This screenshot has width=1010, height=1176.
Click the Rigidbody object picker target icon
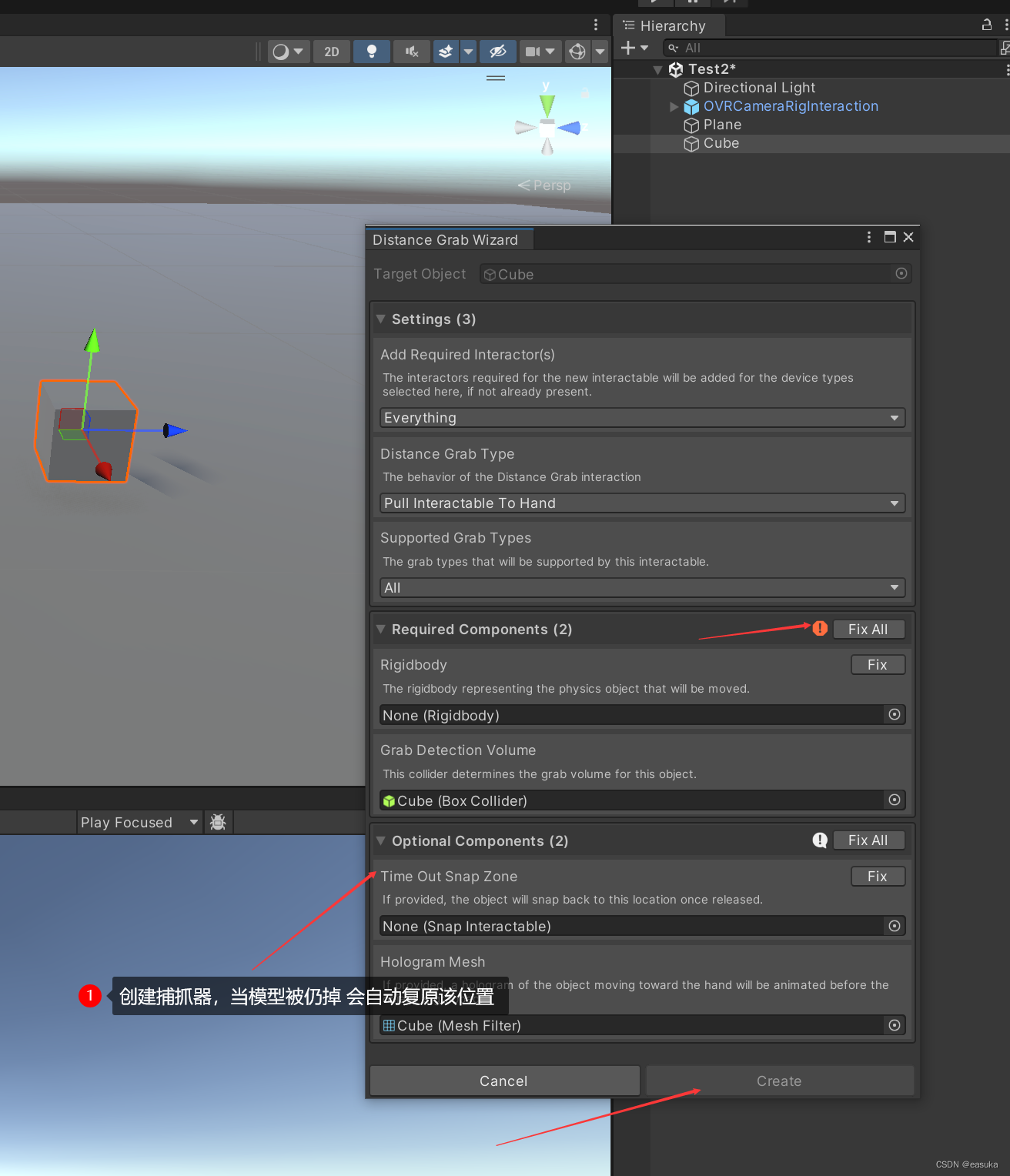pos(895,715)
